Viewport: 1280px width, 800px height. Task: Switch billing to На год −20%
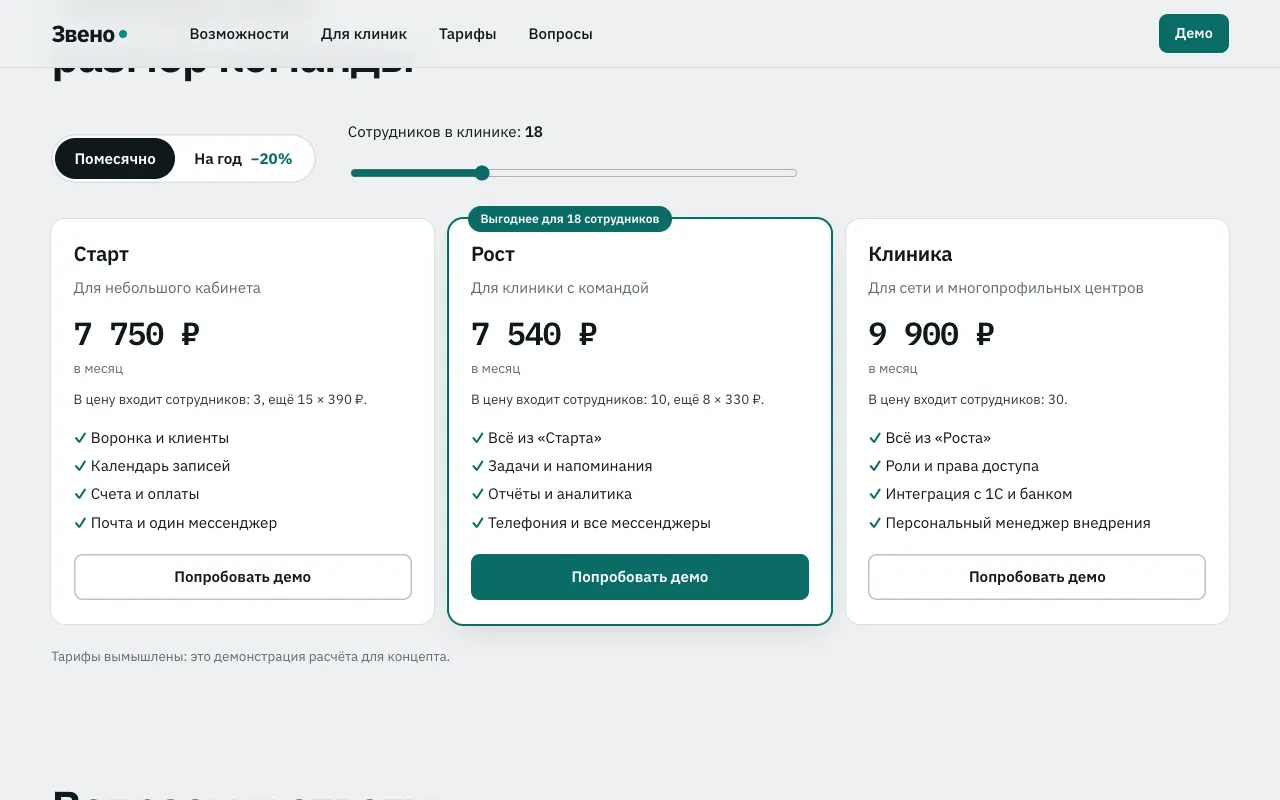(x=243, y=159)
